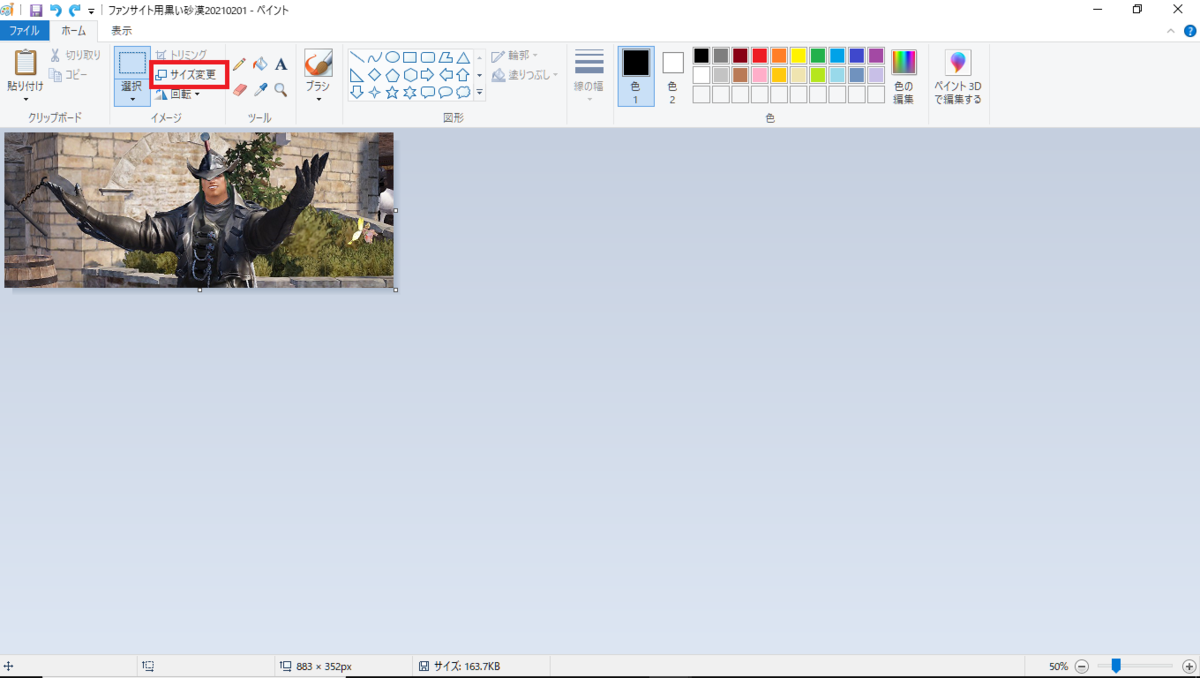Viewport: 1200px width, 678px height.
Task: Click the zoom slider handle
Action: pyautogui.click(x=1116, y=666)
